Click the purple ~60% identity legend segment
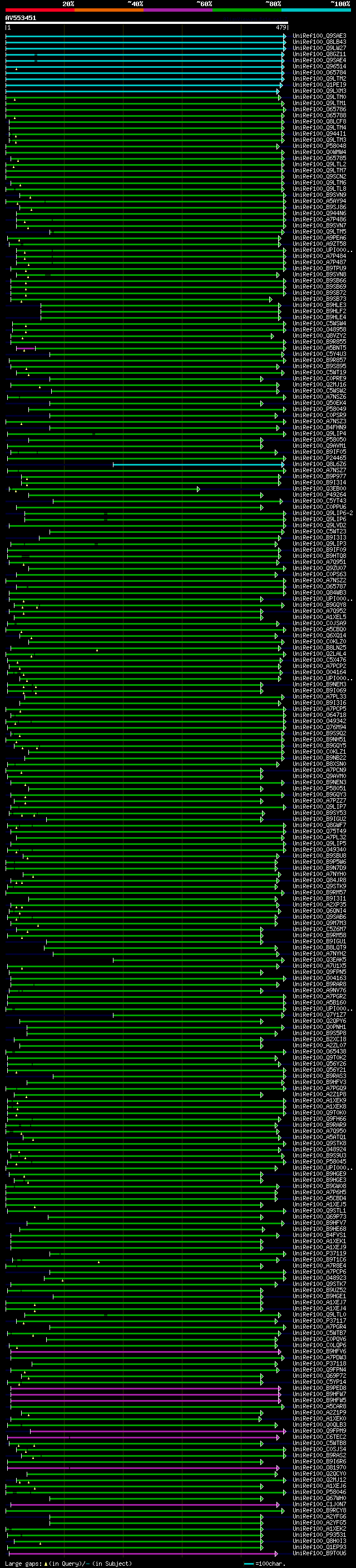The width and height of the screenshot is (356, 1568). [x=177, y=10]
